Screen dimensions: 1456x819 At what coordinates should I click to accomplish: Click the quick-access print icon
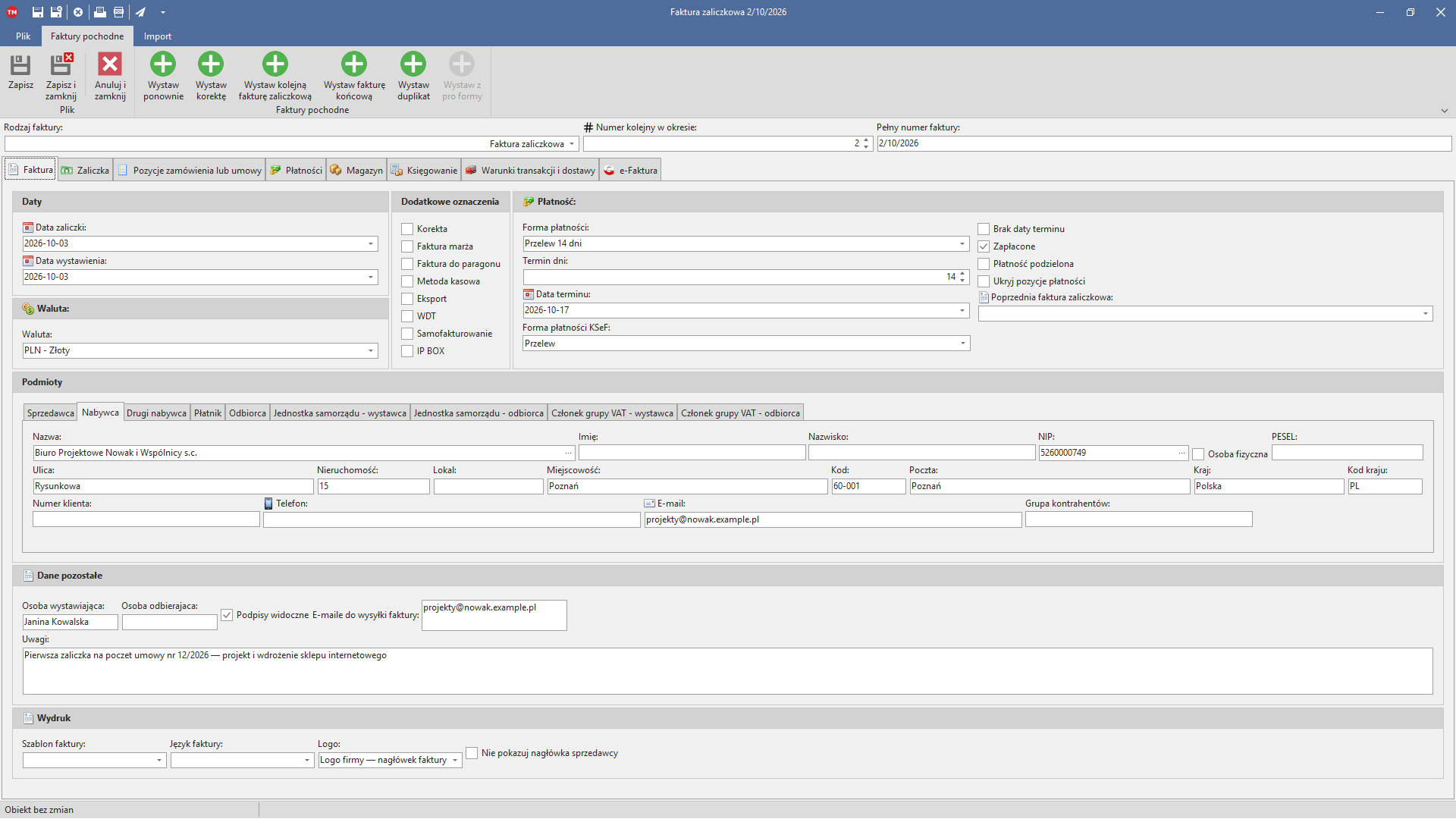[99, 12]
